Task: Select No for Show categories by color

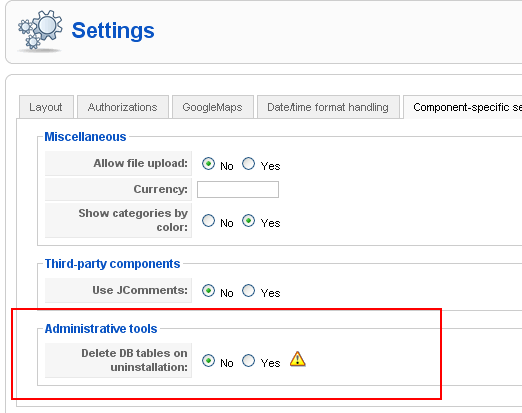Action: 208,221
